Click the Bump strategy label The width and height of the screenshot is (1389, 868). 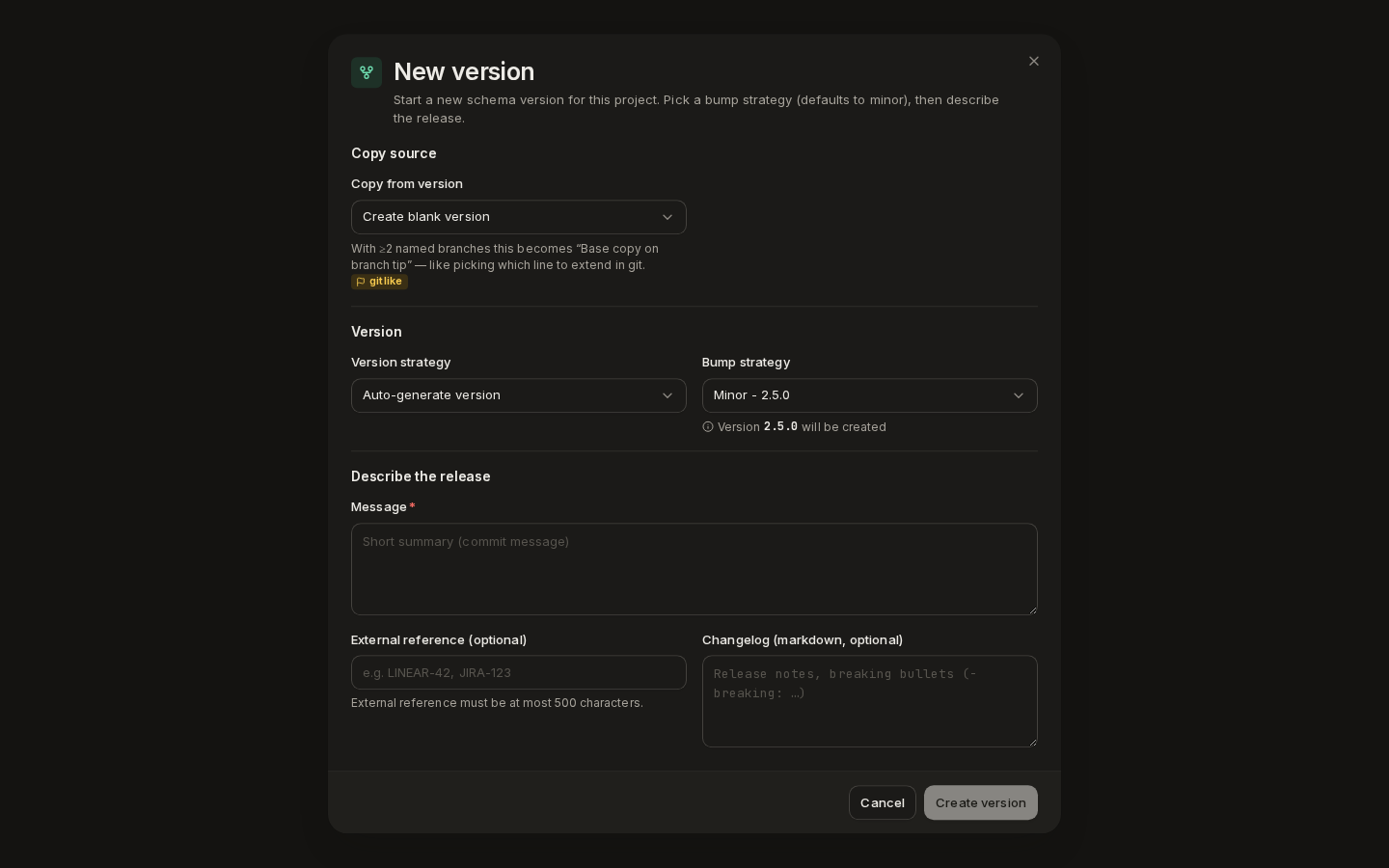click(746, 363)
